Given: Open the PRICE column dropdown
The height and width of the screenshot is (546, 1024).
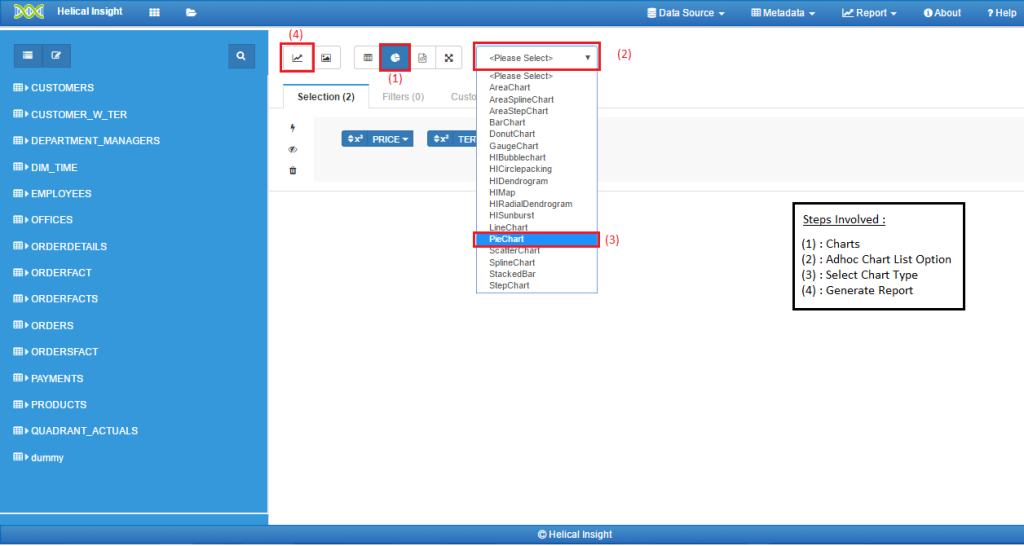Looking at the screenshot, I should point(378,140).
